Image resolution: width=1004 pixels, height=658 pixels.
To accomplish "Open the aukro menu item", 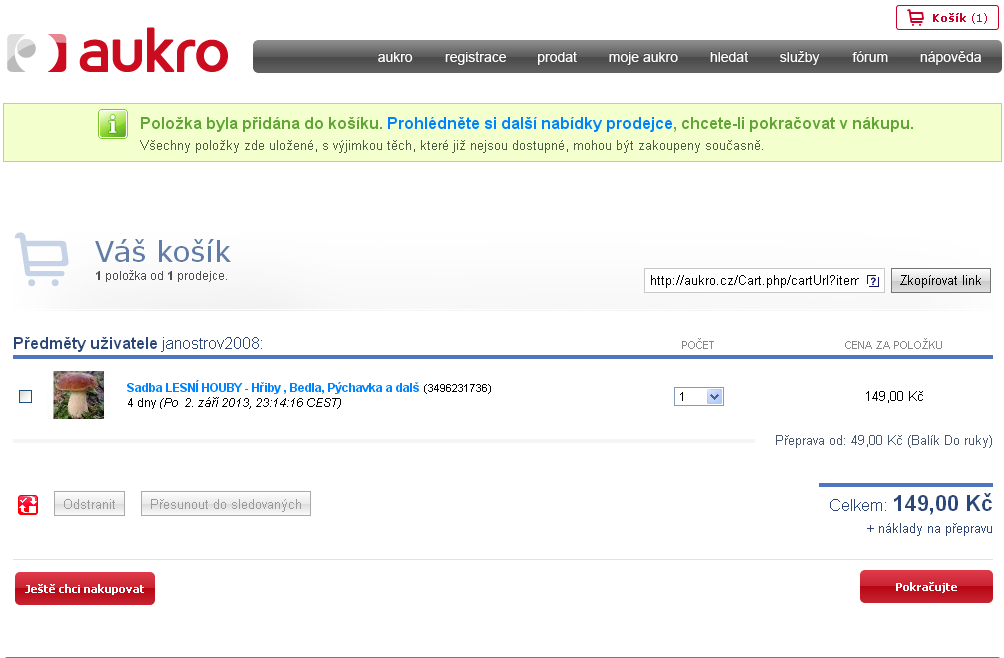I will (395, 57).
